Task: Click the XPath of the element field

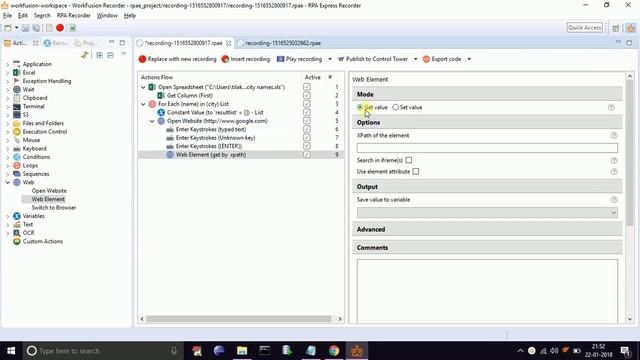Action: click(487, 148)
